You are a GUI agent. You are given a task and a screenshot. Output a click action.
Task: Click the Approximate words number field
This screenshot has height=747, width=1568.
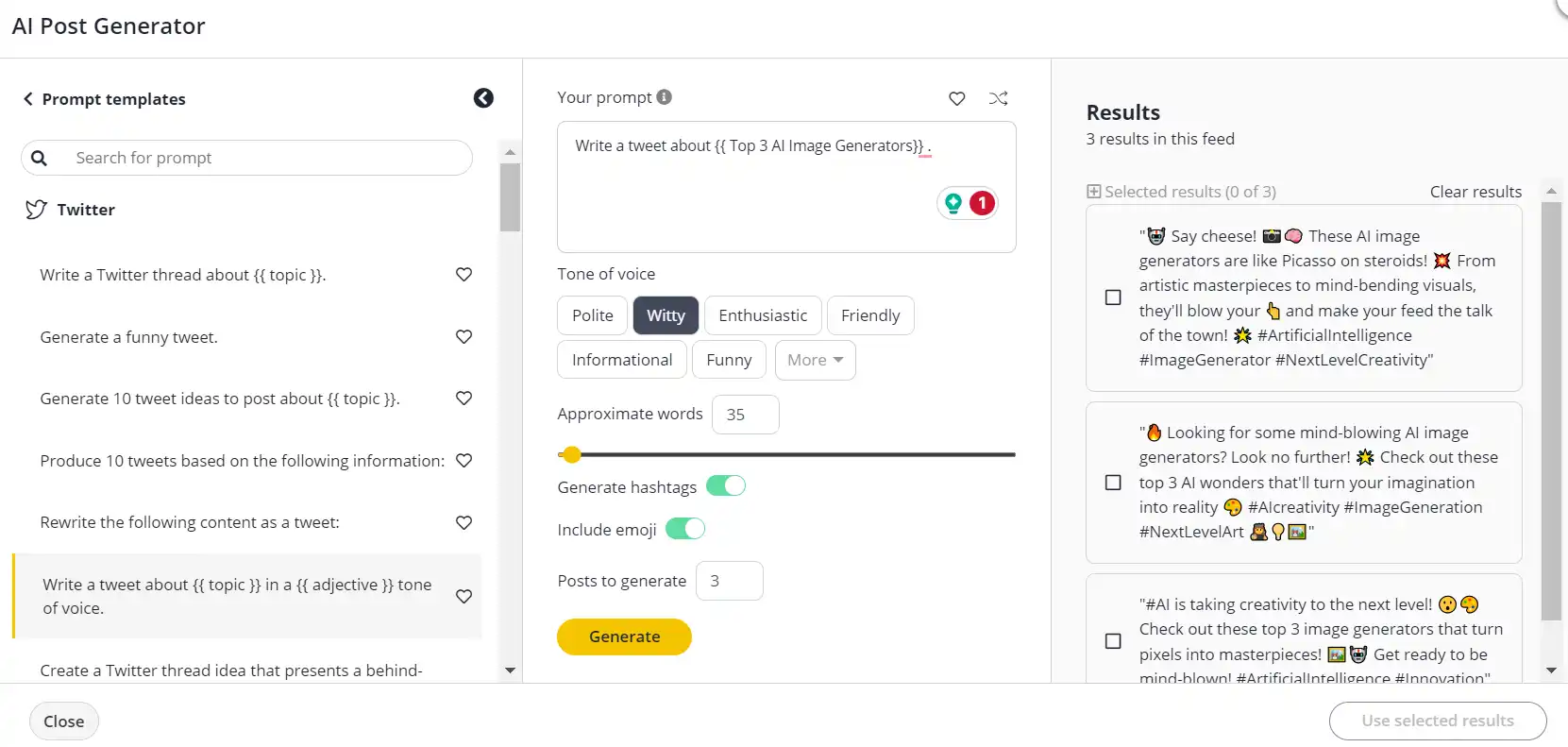click(746, 415)
